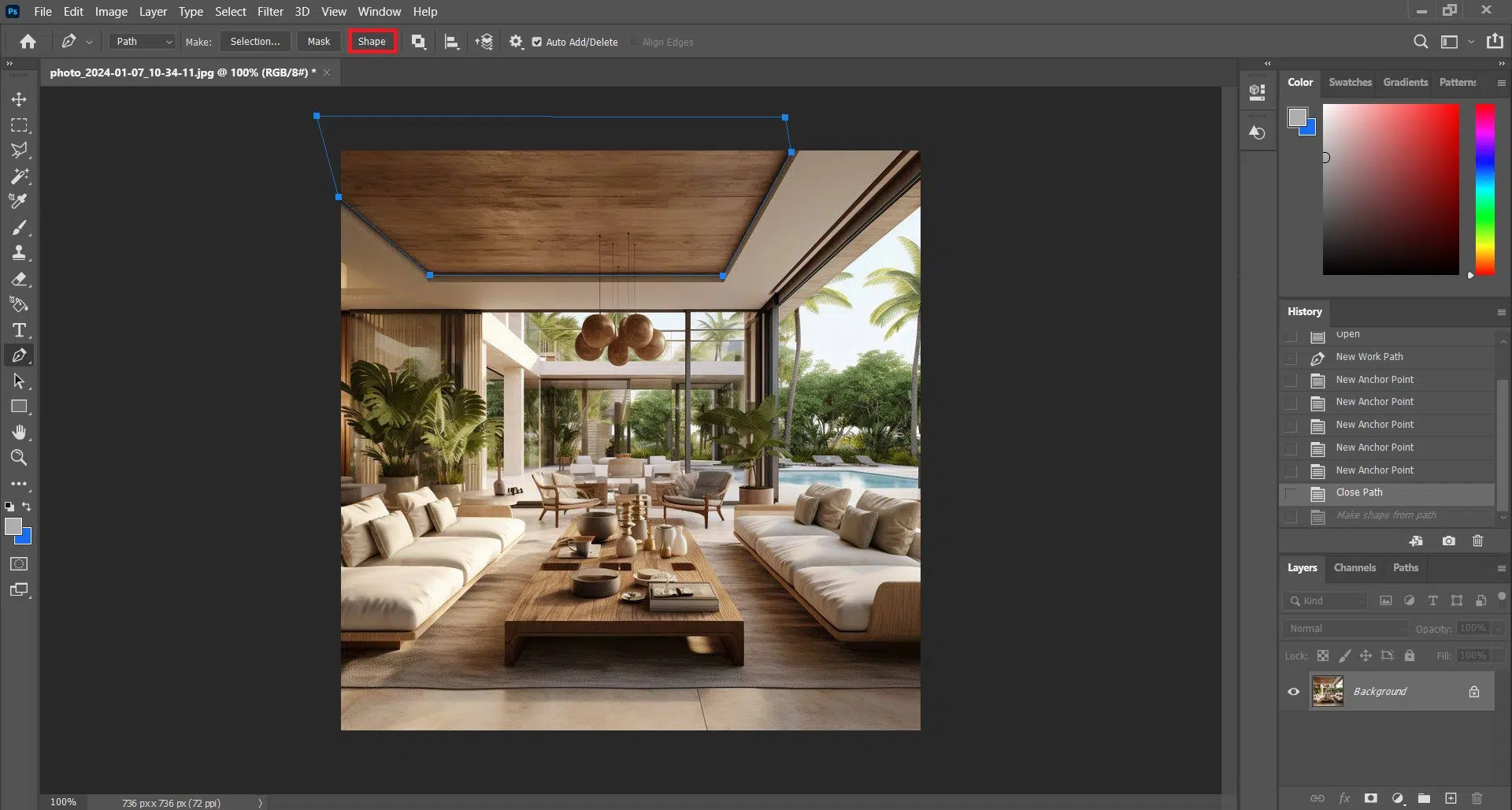Select the Eraser tool
1512x810 pixels.
19,279
